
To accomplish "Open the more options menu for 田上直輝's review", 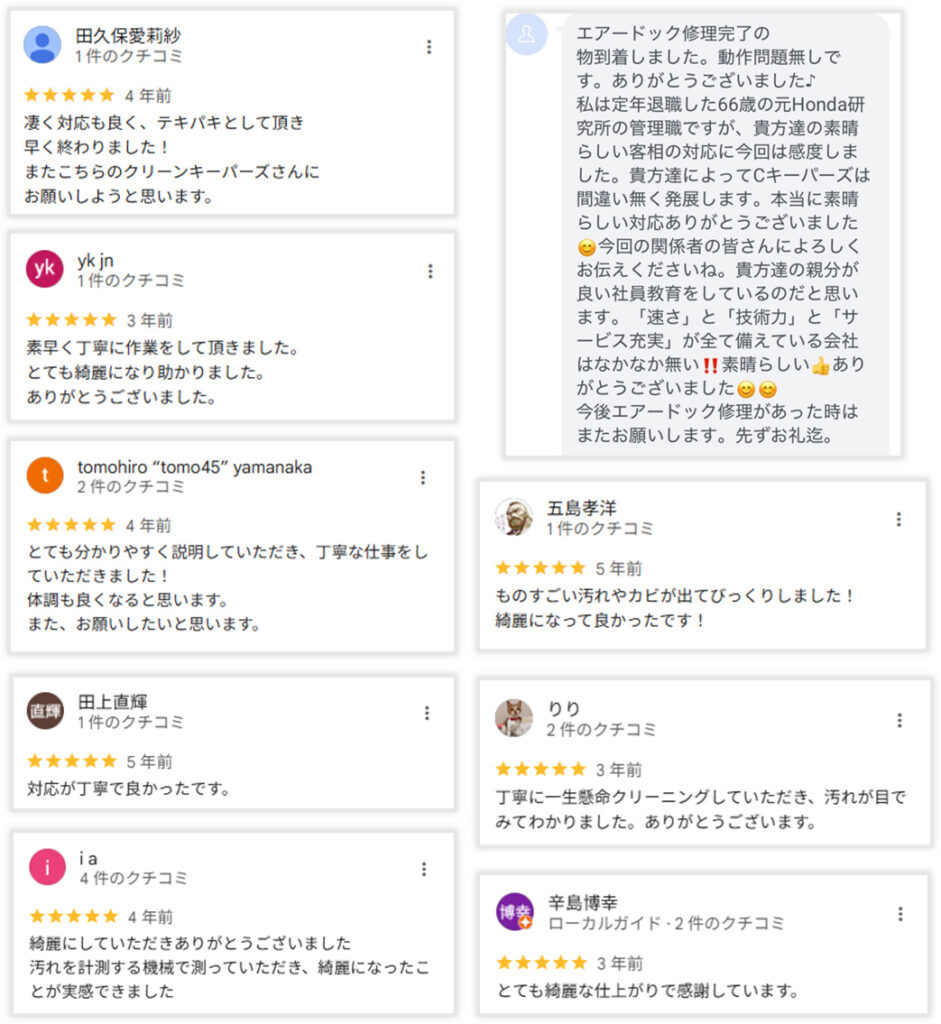I will click(427, 713).
